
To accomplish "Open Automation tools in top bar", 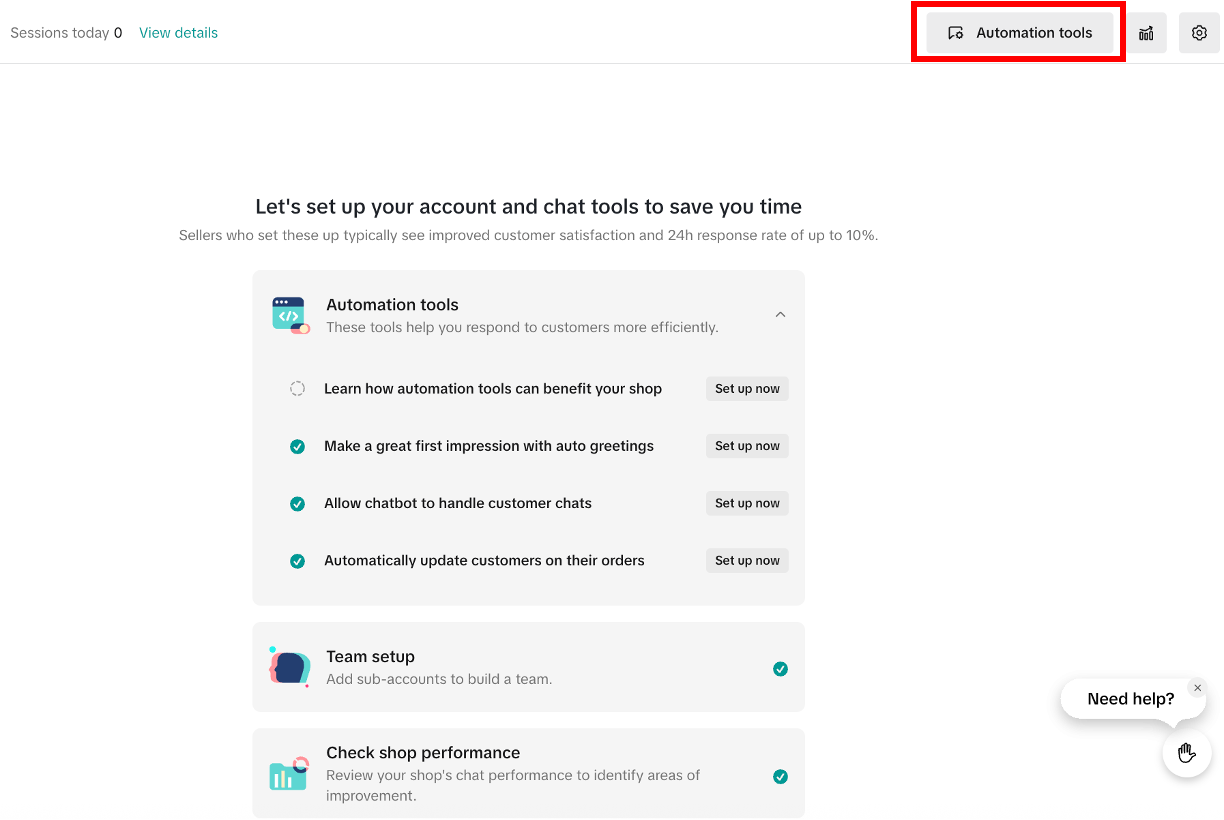I will point(1019,33).
